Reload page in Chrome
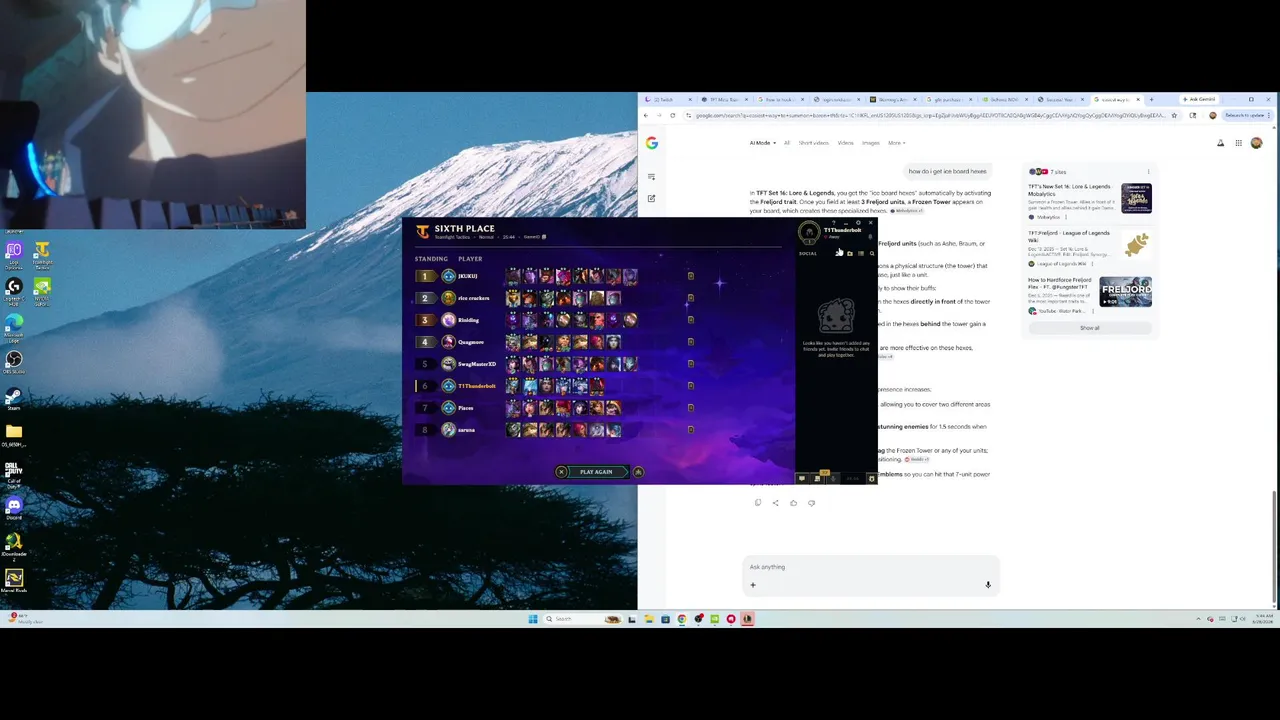Screen dimensions: 1280x720 (673, 115)
